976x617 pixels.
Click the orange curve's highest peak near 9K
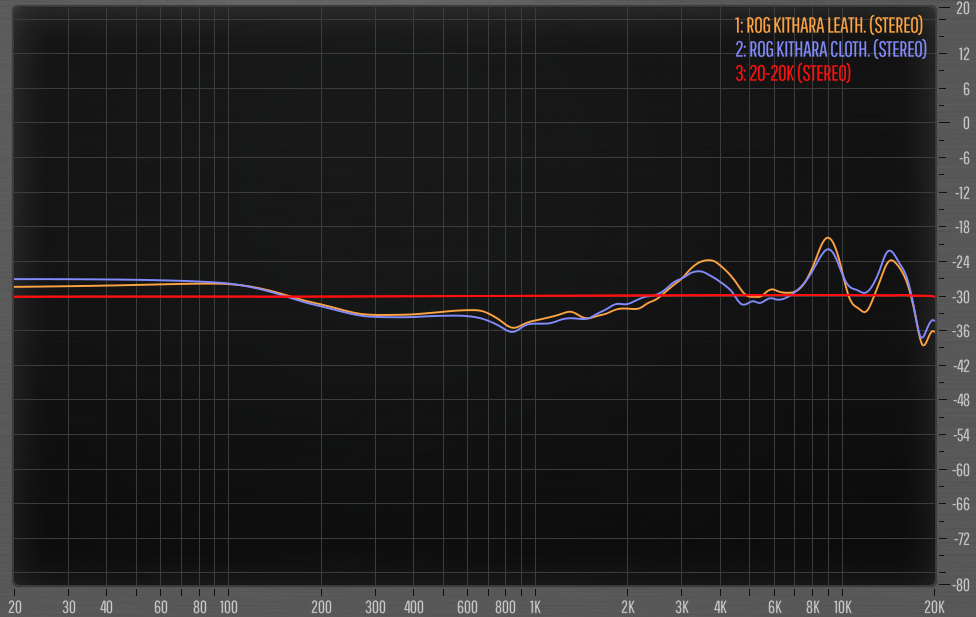[x=827, y=238]
